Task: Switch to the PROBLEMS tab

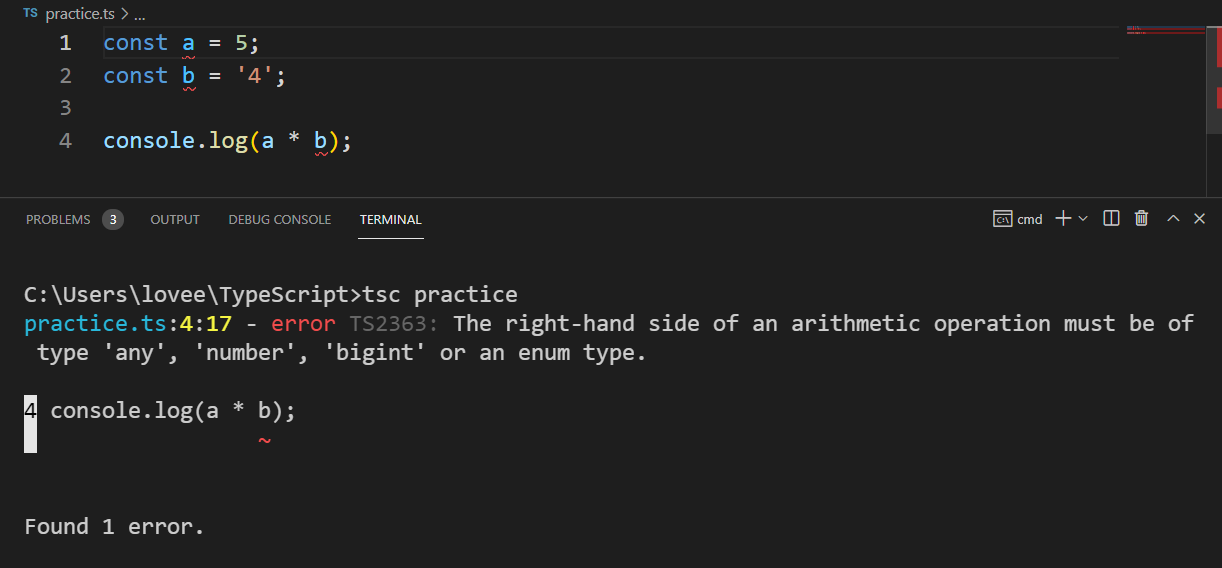Action: pyautogui.click(x=58, y=219)
